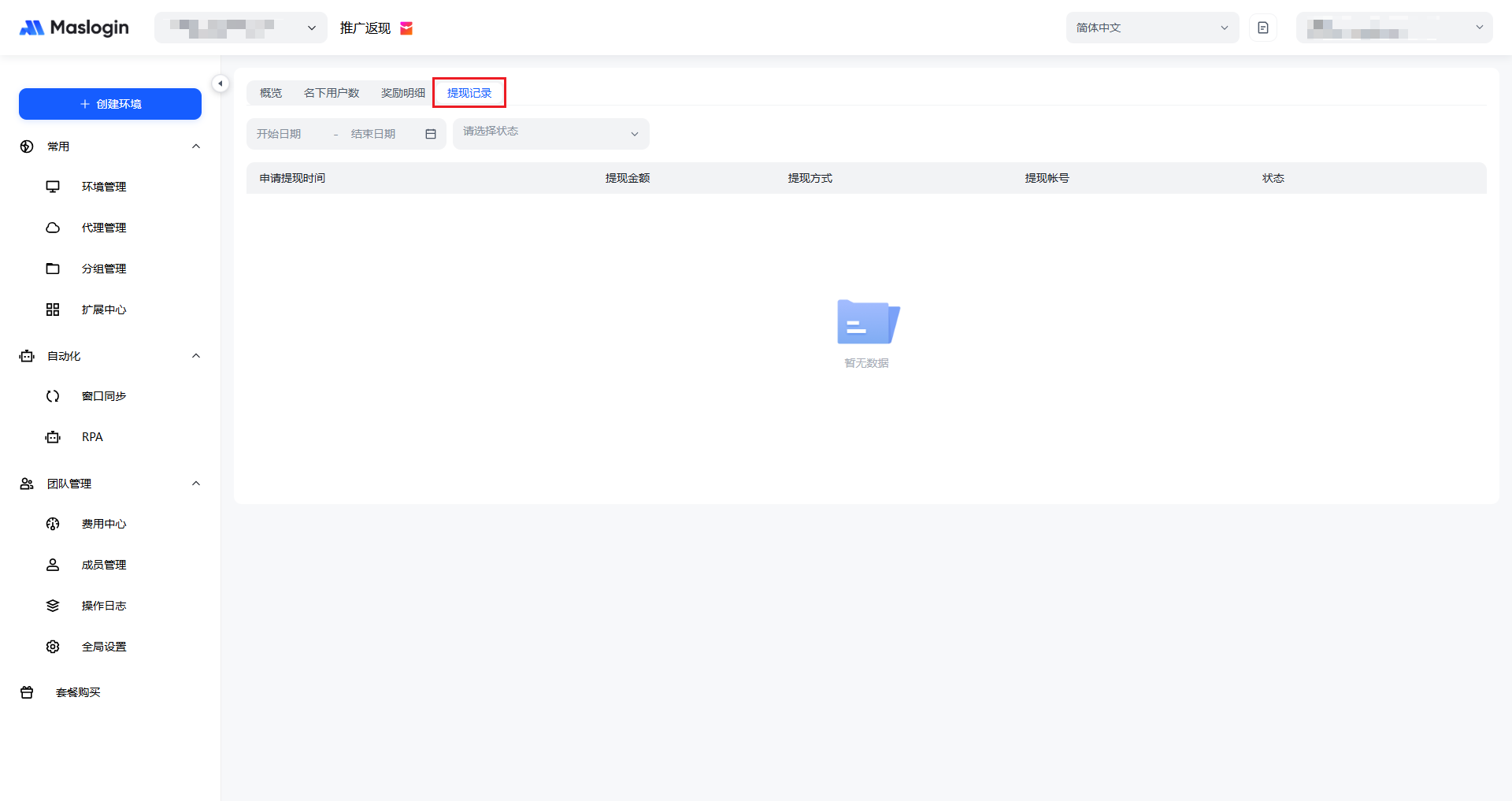Collapse the sidebar with arrow toggle
The height and width of the screenshot is (801, 1512).
click(x=220, y=83)
